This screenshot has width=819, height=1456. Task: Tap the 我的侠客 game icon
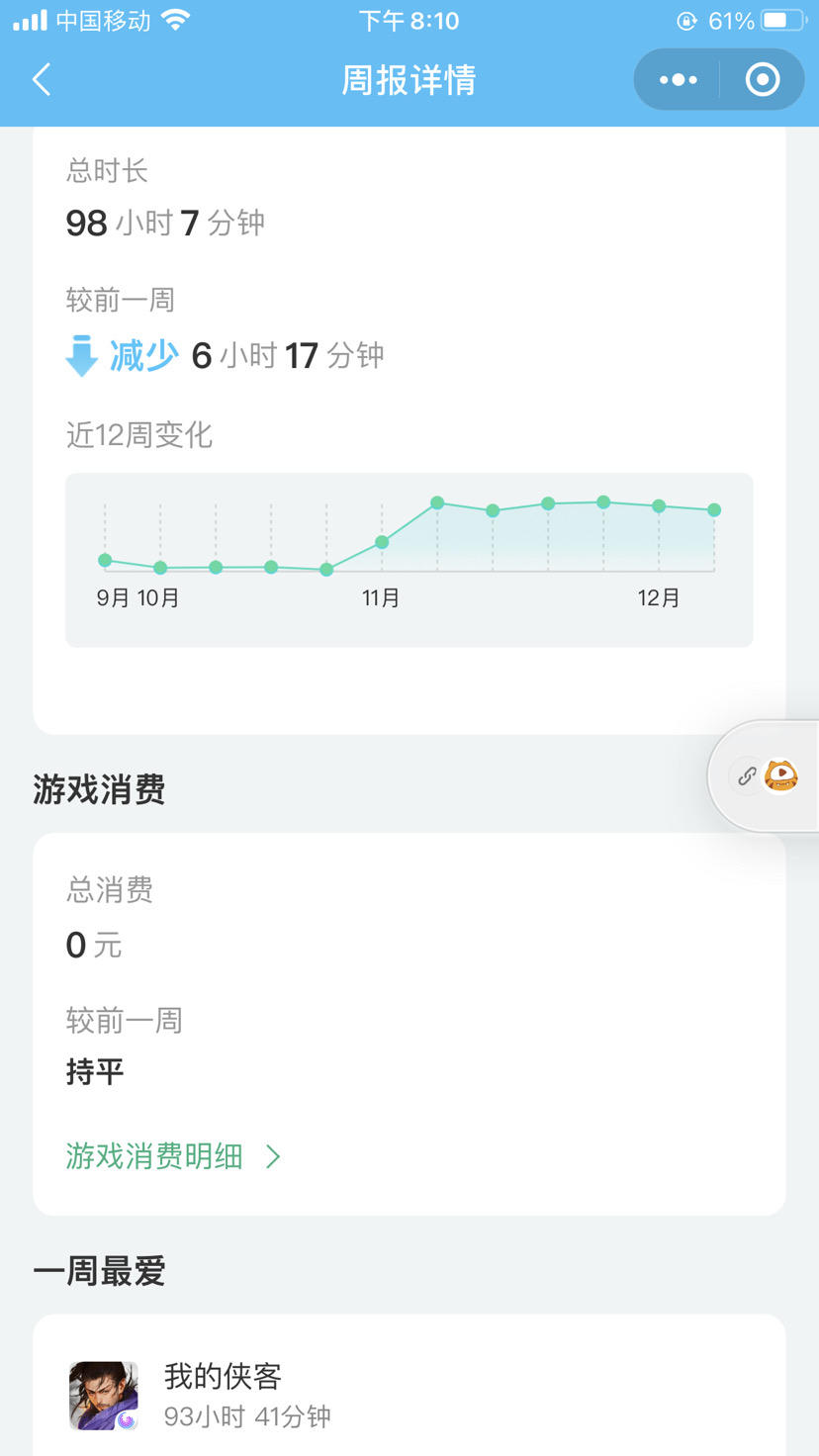103,1396
